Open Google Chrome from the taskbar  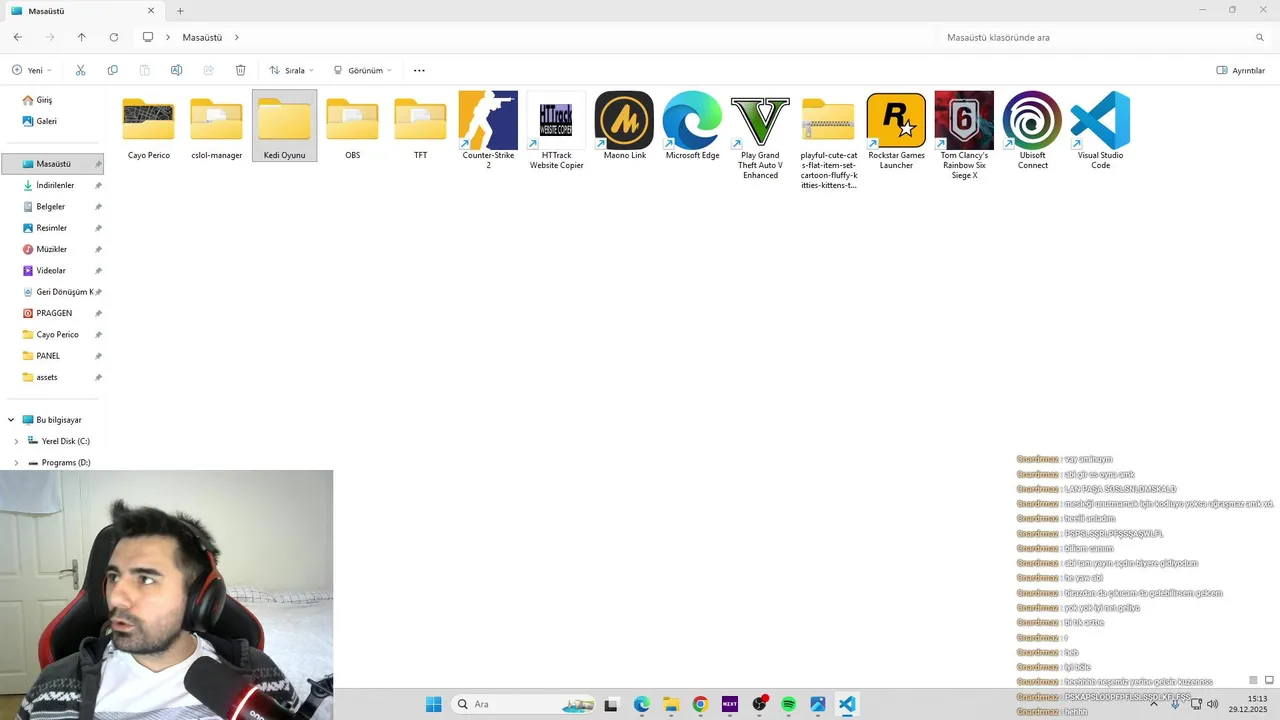pyautogui.click(x=700, y=704)
